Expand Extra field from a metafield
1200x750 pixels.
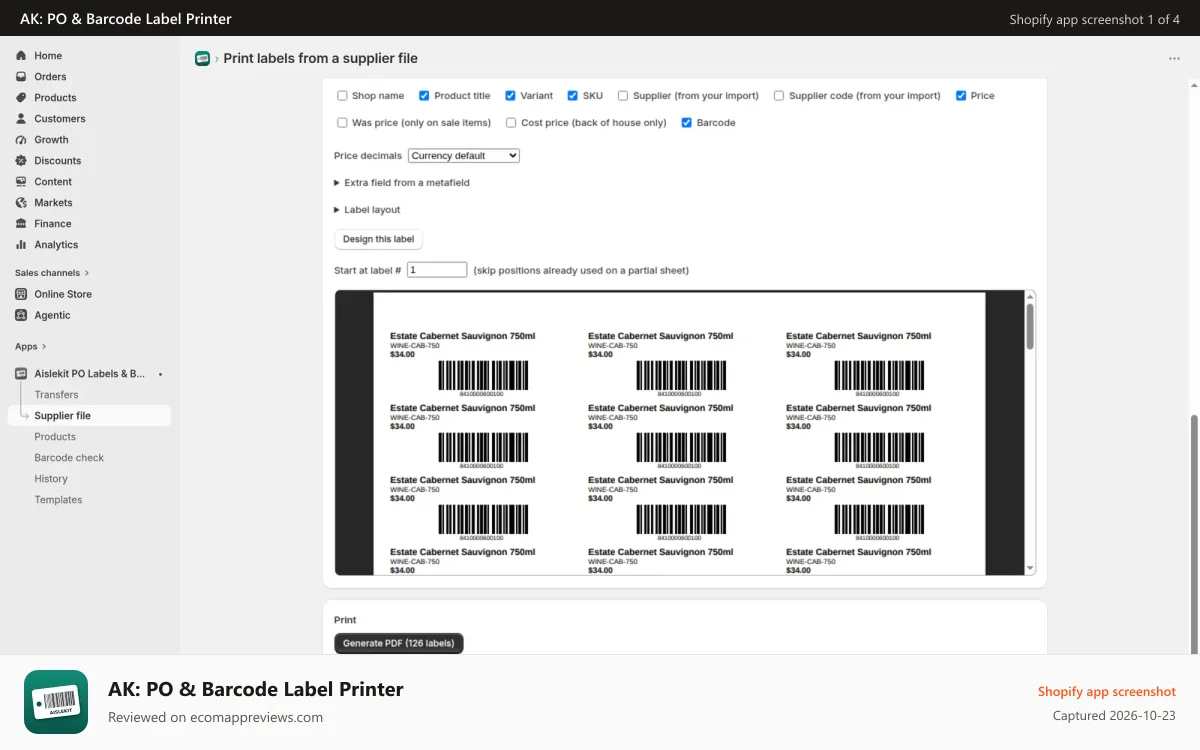click(x=402, y=183)
